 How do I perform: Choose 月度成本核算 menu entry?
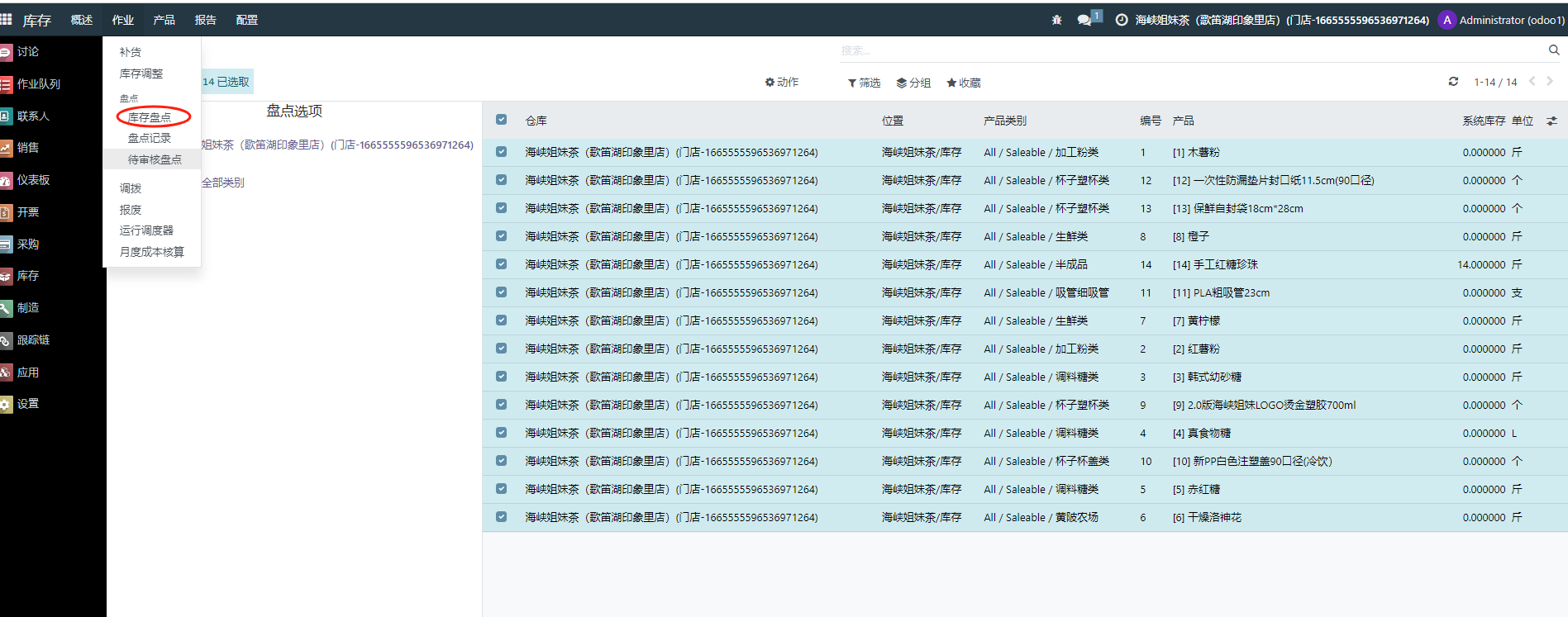point(151,252)
